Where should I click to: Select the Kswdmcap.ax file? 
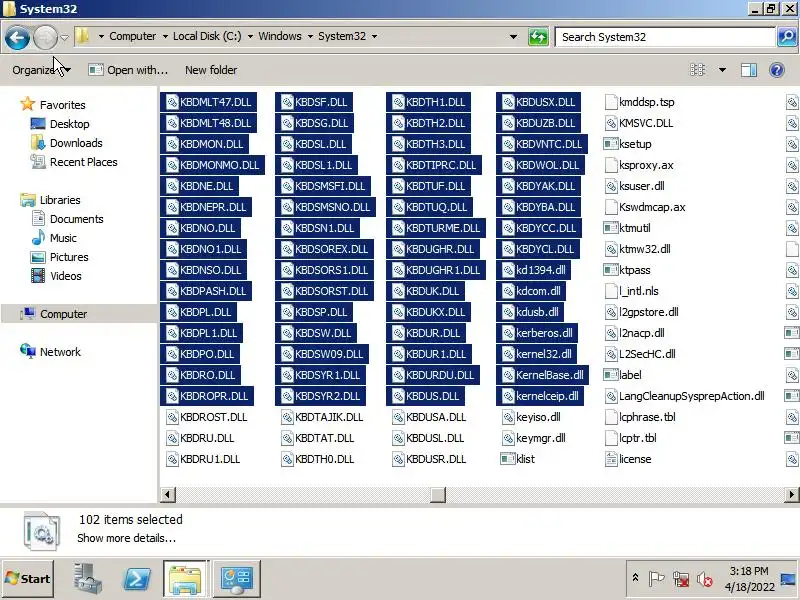tap(645, 207)
